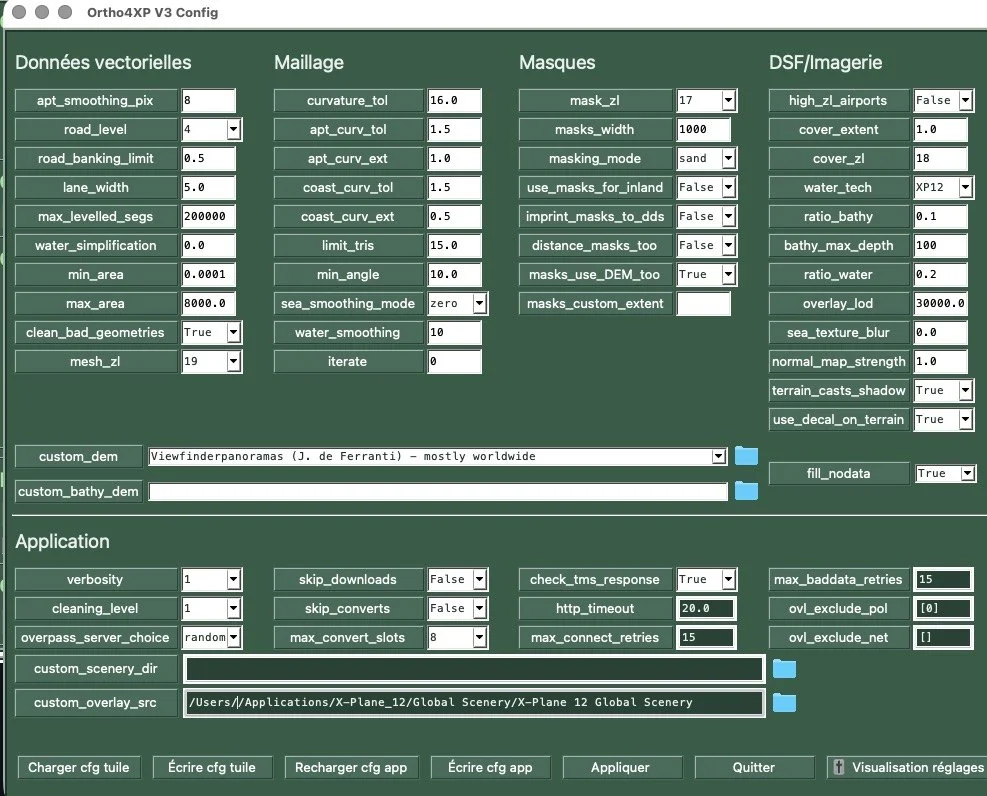
Task: Open high_zl_airports dropdown
Action: (x=966, y=100)
